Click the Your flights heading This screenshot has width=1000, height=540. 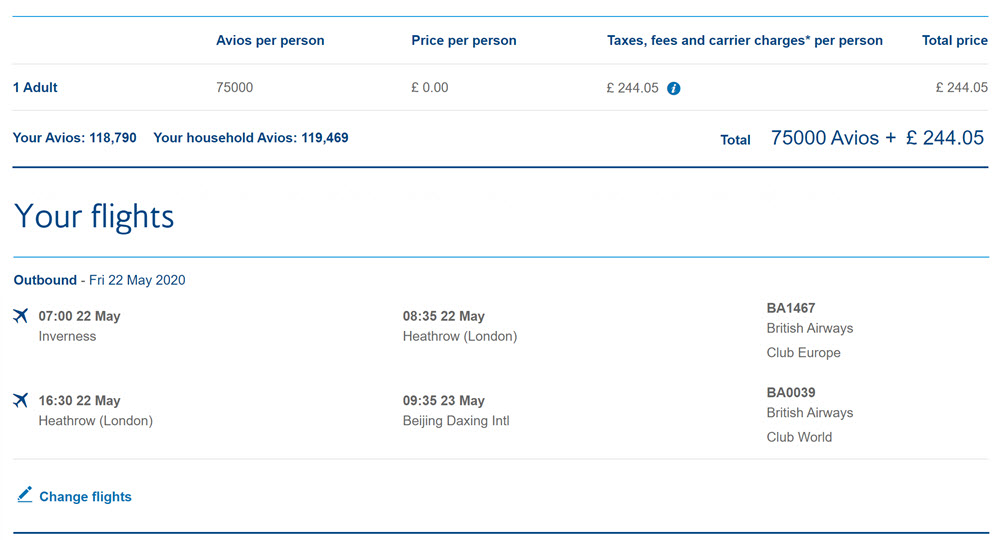pyautogui.click(x=94, y=216)
